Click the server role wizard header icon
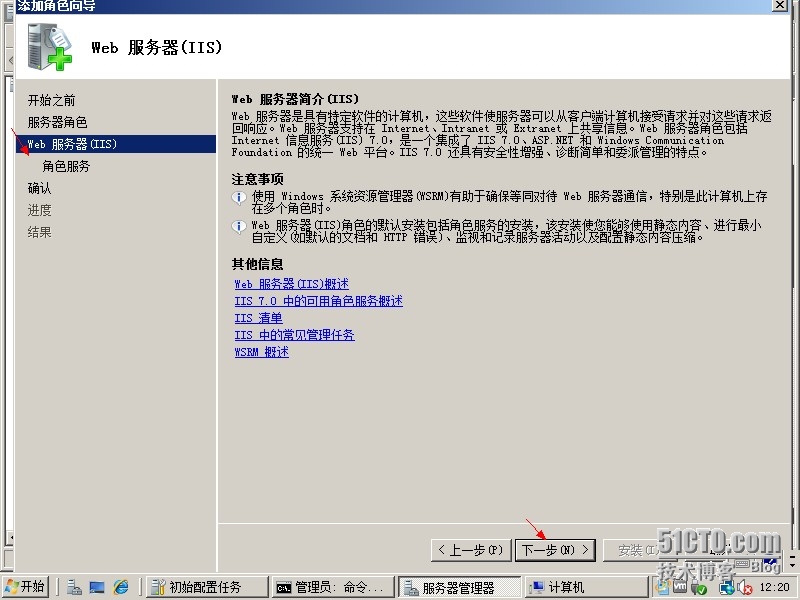The image size is (800, 600). pyautogui.click(x=49, y=47)
